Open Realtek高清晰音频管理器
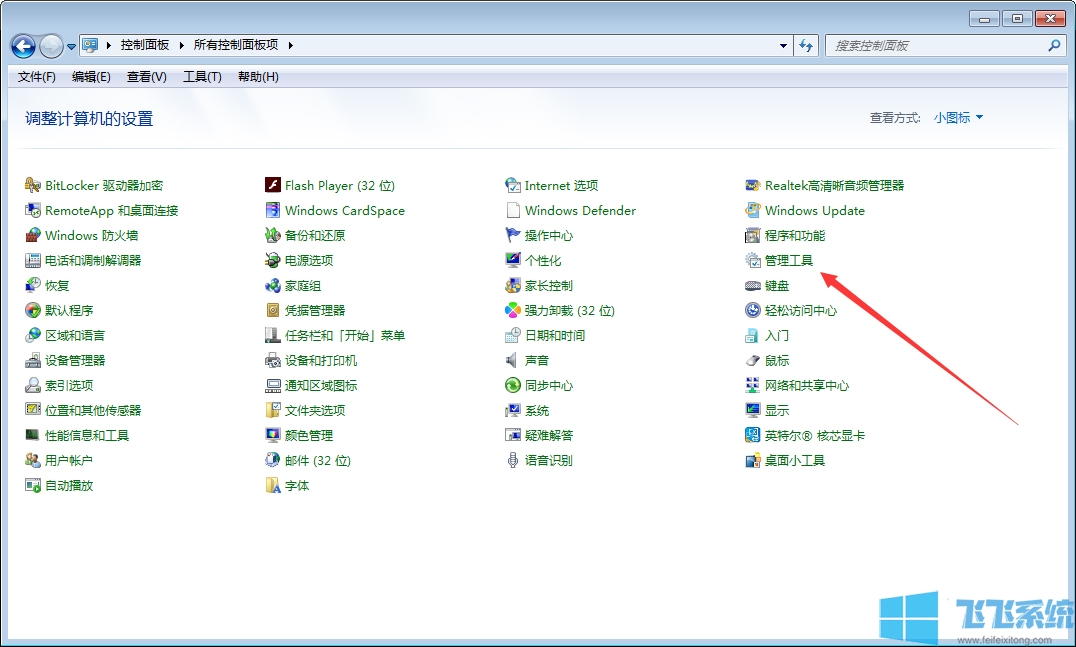1076x647 pixels. click(833, 185)
